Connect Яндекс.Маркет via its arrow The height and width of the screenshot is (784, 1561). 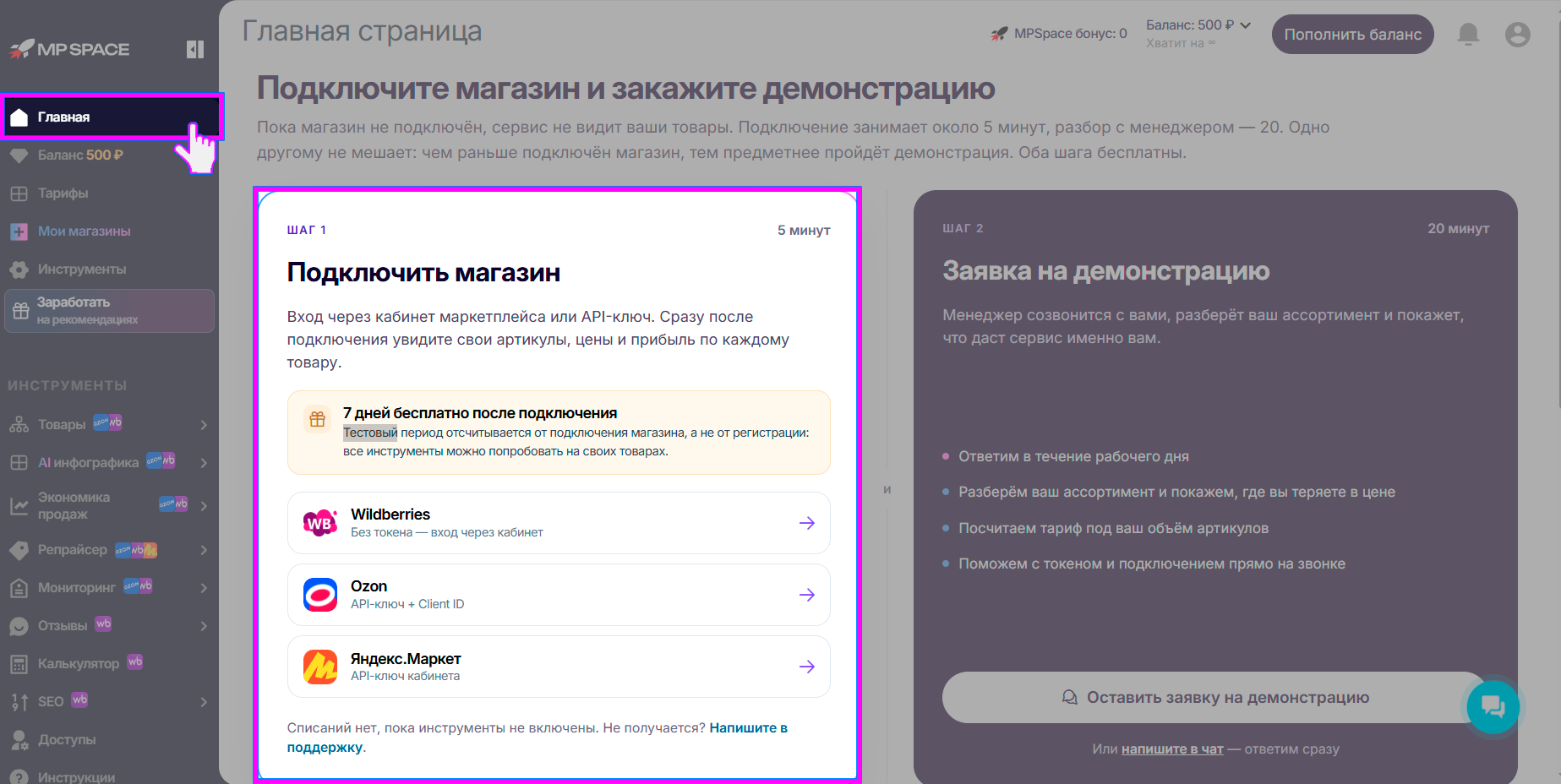[807, 667]
